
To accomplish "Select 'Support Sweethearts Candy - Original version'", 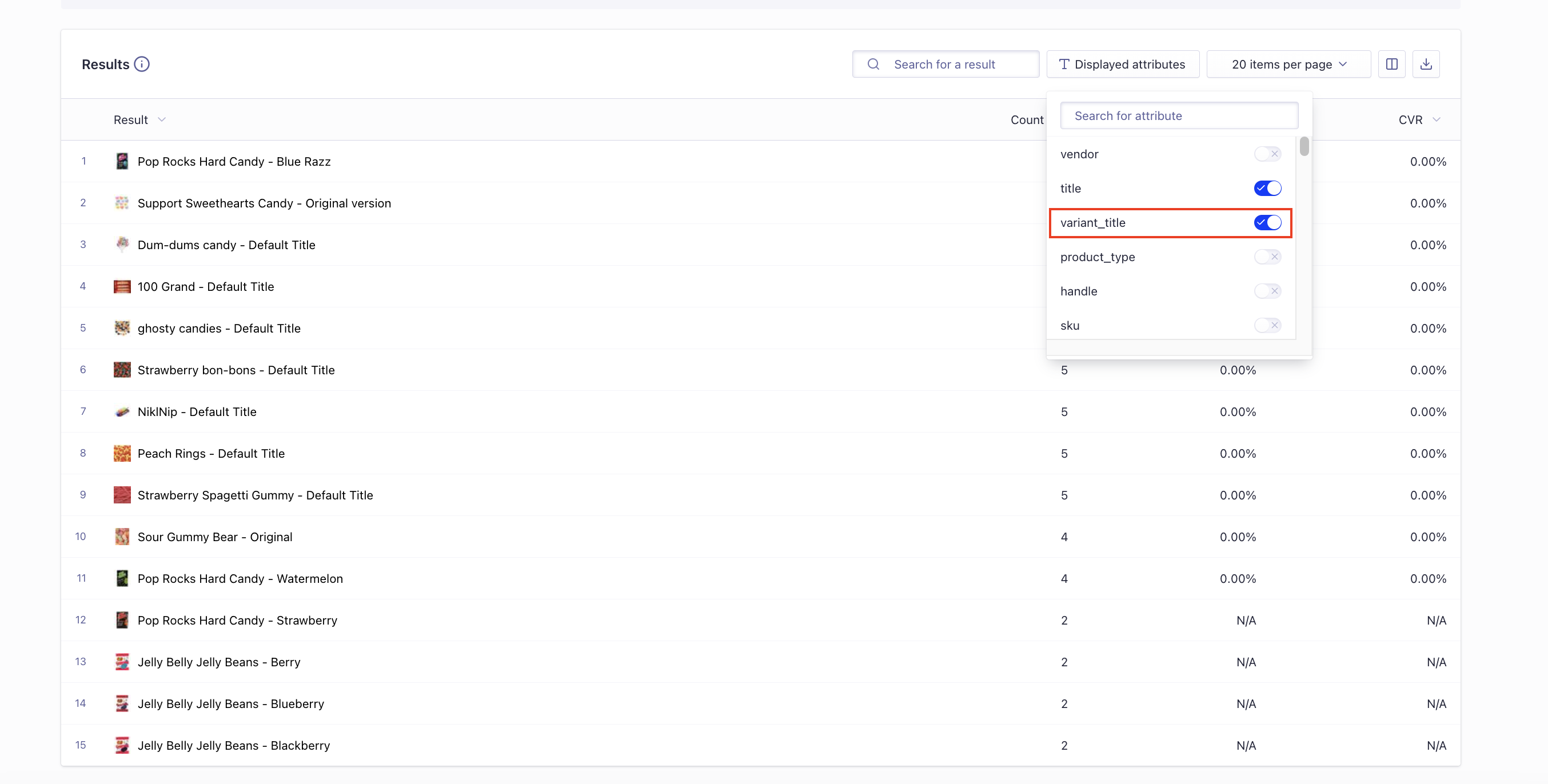I will (x=264, y=203).
